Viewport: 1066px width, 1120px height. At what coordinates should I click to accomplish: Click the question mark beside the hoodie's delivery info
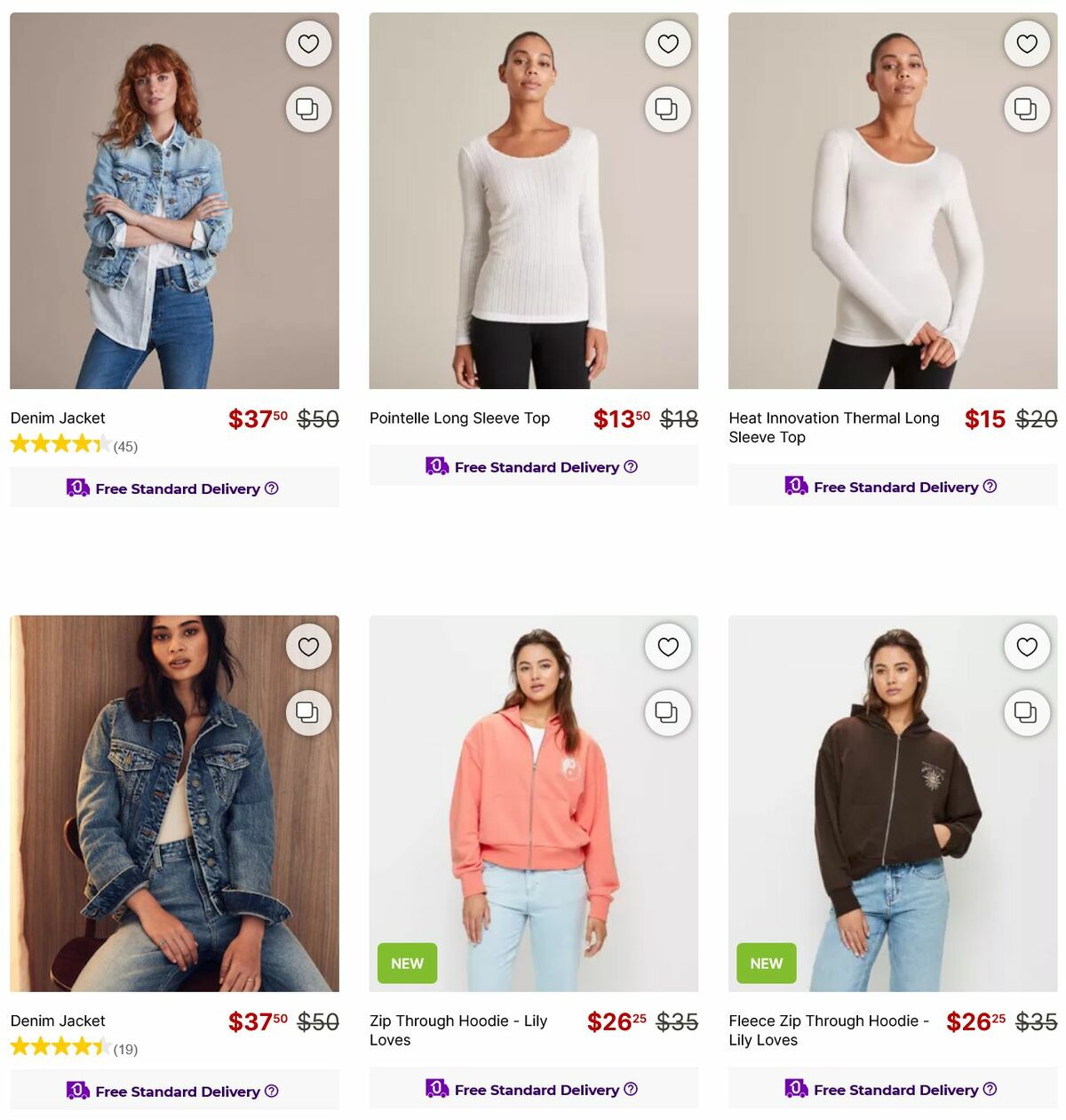(x=631, y=1089)
